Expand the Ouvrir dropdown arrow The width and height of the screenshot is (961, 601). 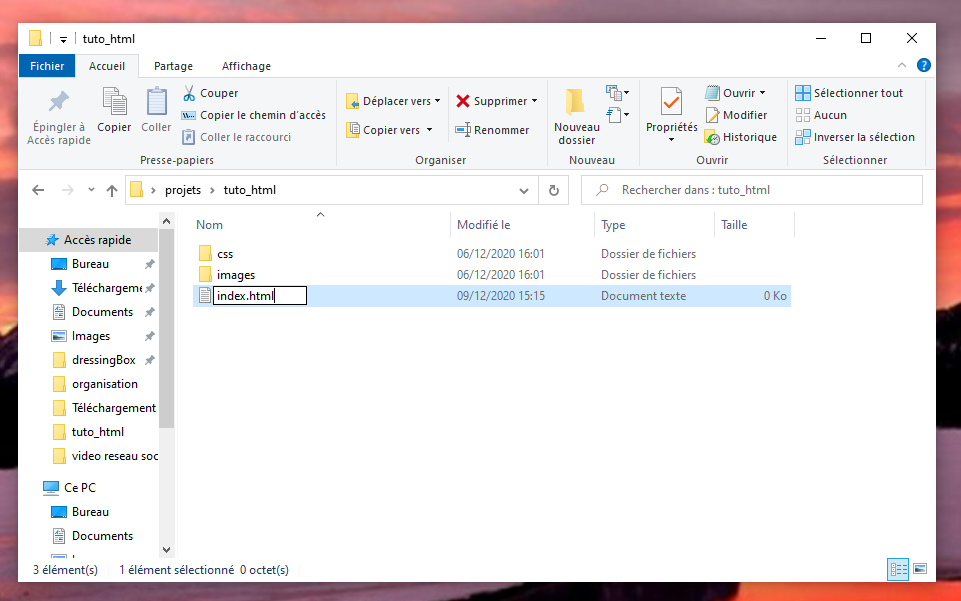click(762, 93)
